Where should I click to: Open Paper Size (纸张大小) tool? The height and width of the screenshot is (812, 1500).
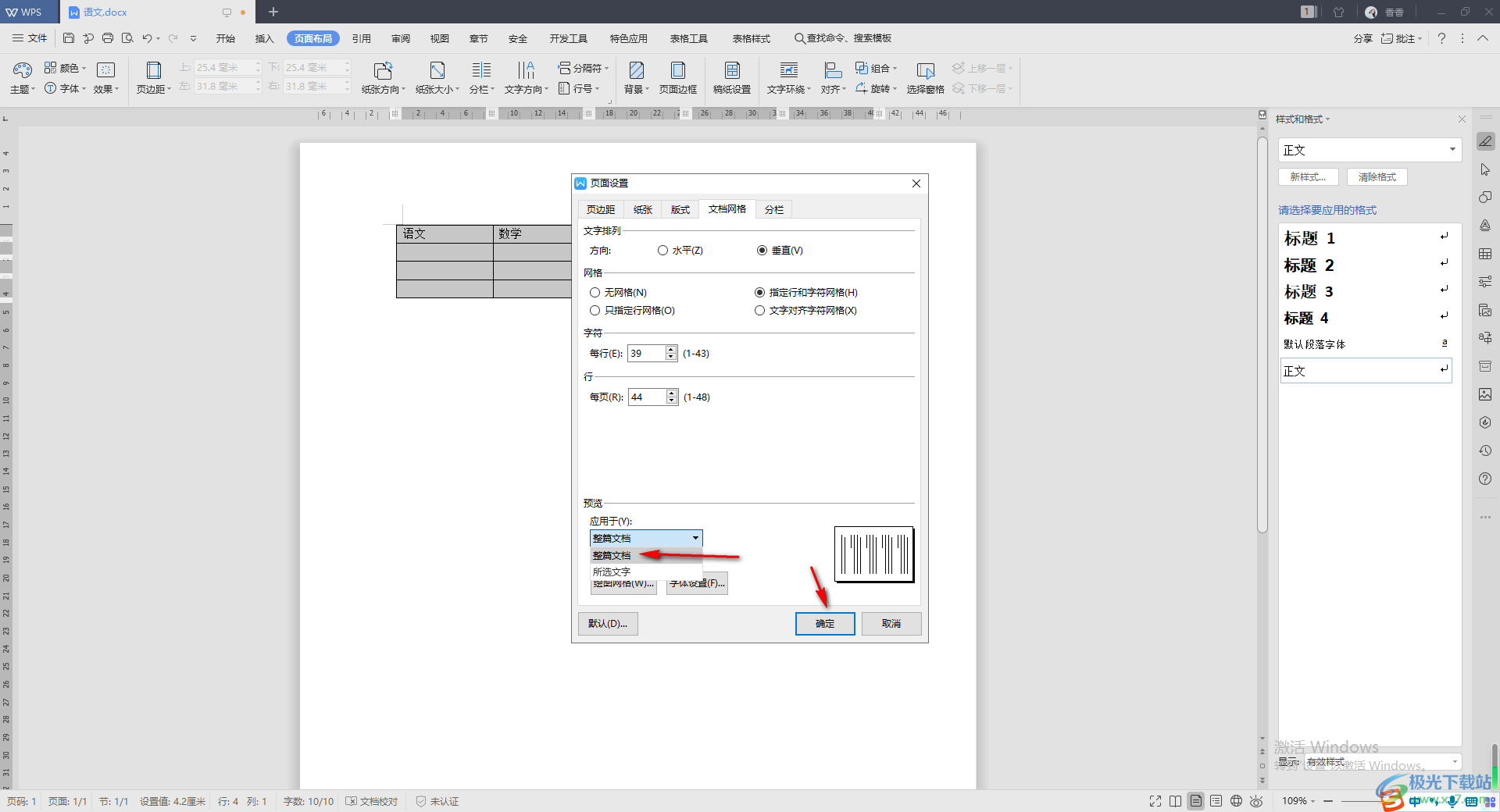437,78
